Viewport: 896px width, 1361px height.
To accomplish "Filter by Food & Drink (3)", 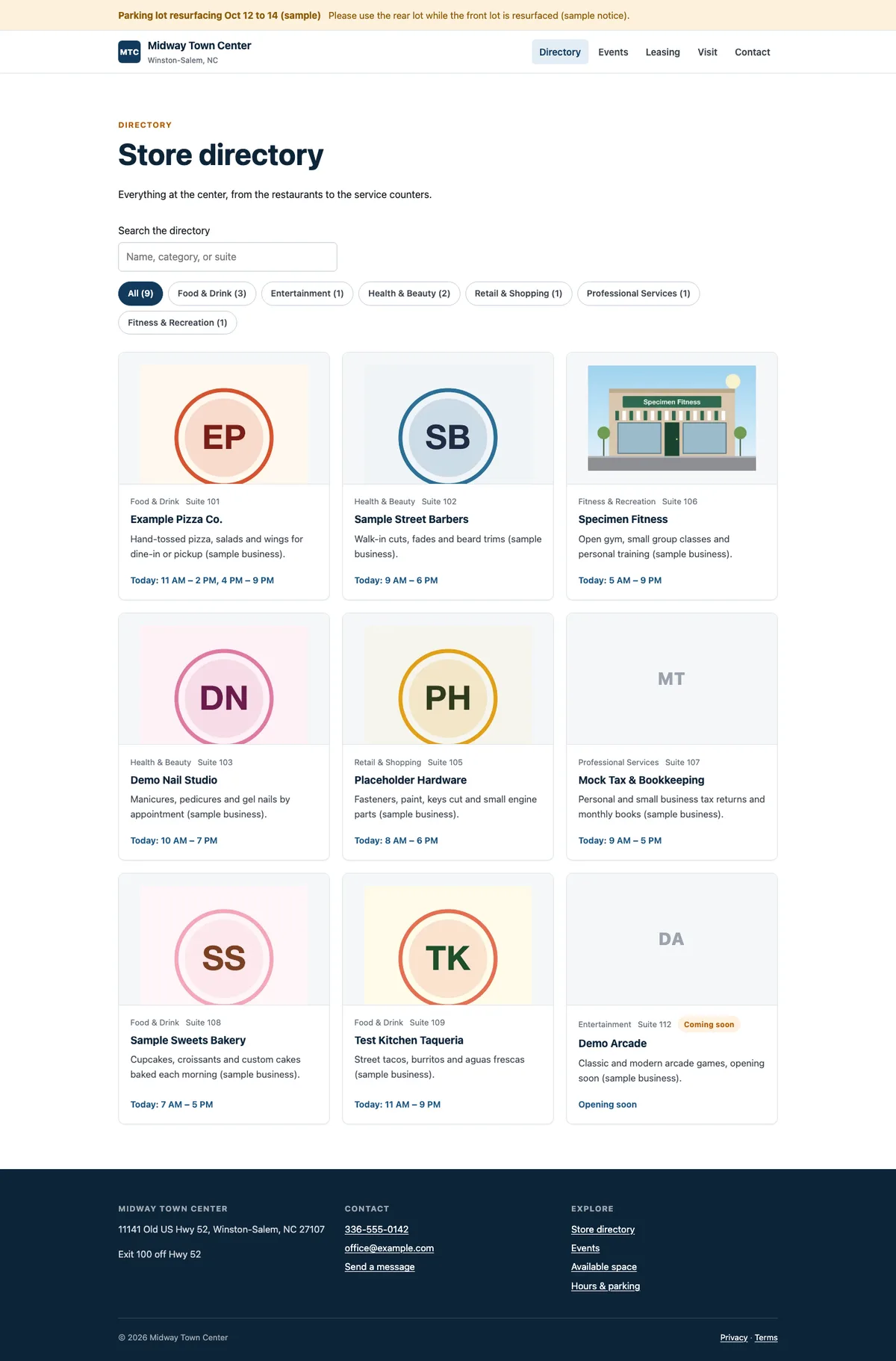I will [212, 294].
